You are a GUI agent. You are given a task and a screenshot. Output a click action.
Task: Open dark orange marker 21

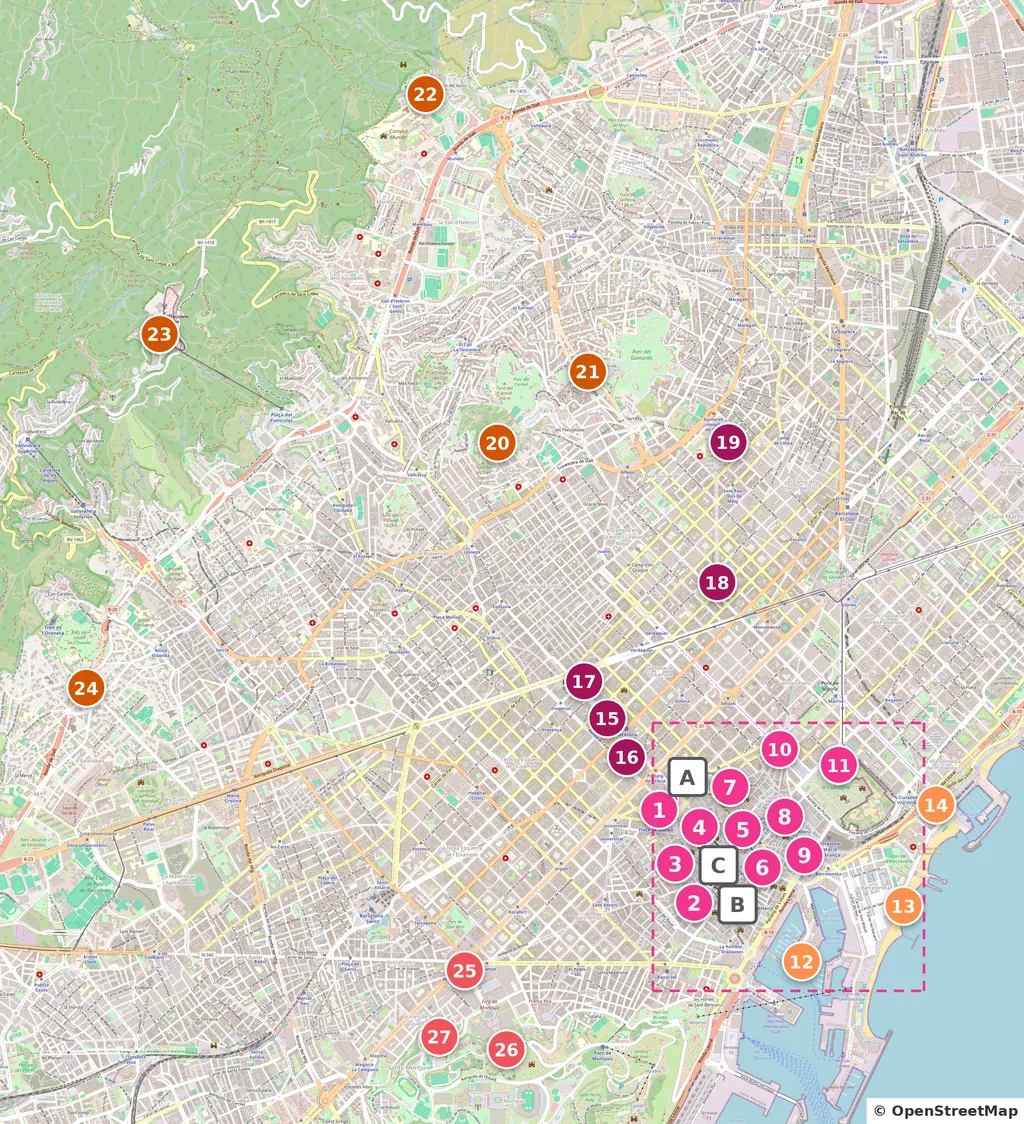click(x=588, y=371)
